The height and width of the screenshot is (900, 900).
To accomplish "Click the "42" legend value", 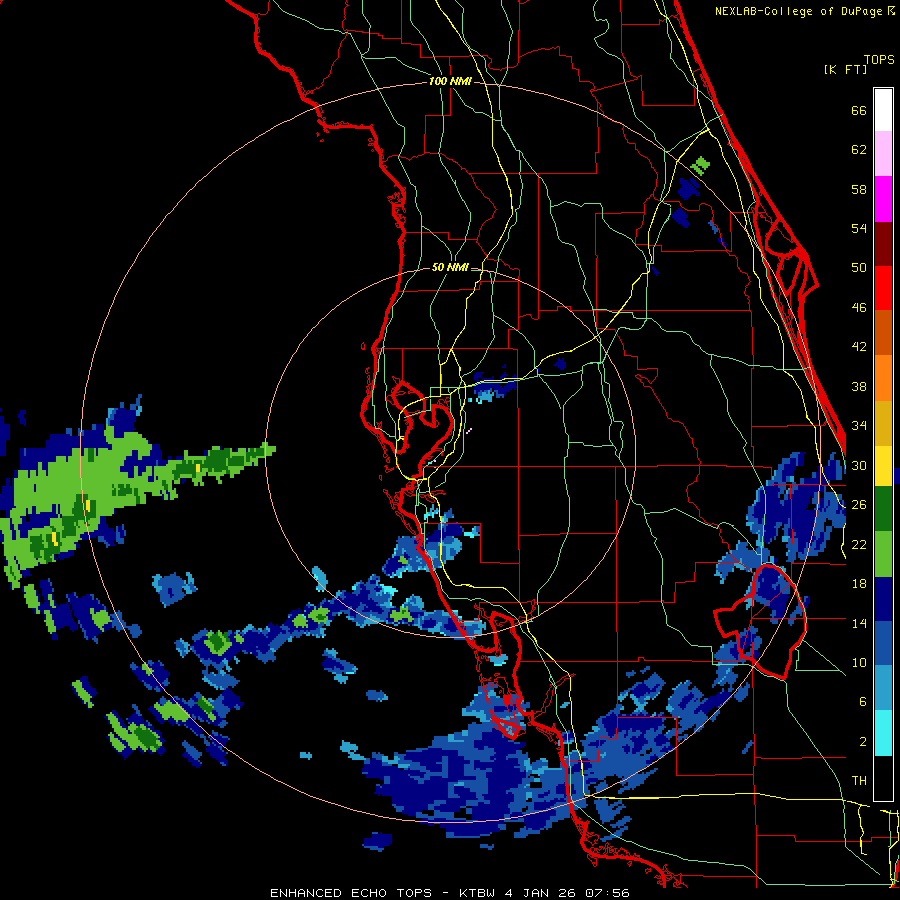I will pyautogui.click(x=859, y=347).
